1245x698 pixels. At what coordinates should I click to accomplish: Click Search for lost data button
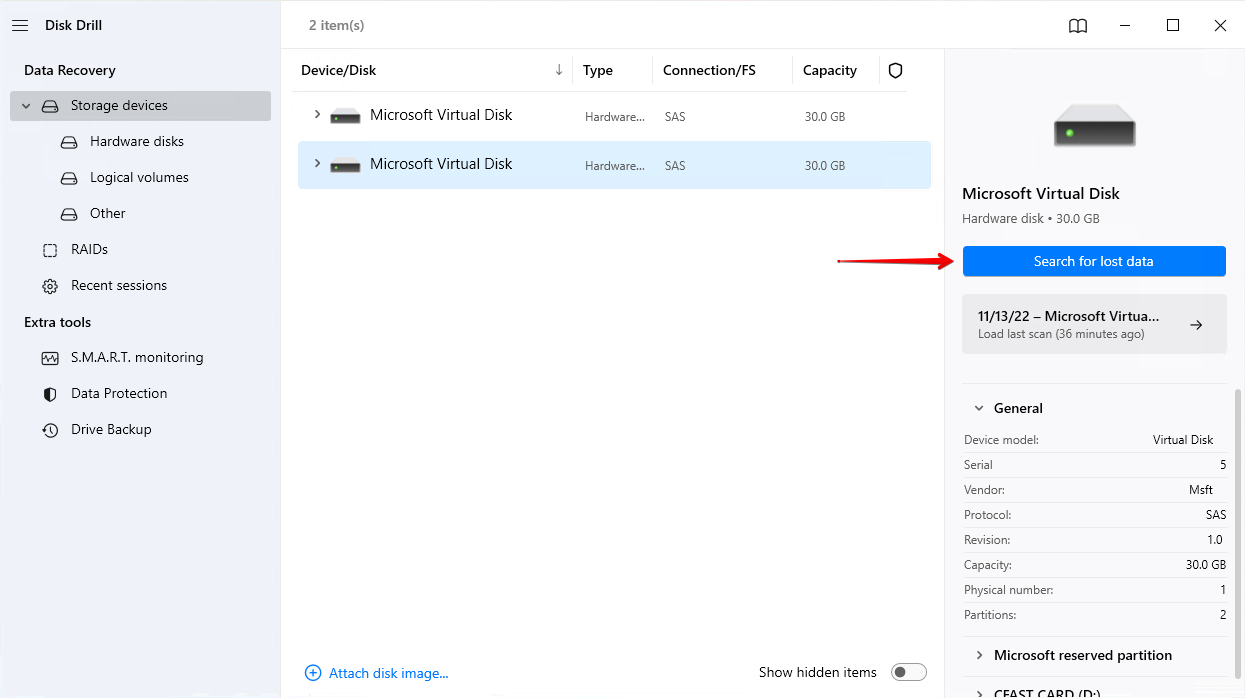click(1093, 261)
